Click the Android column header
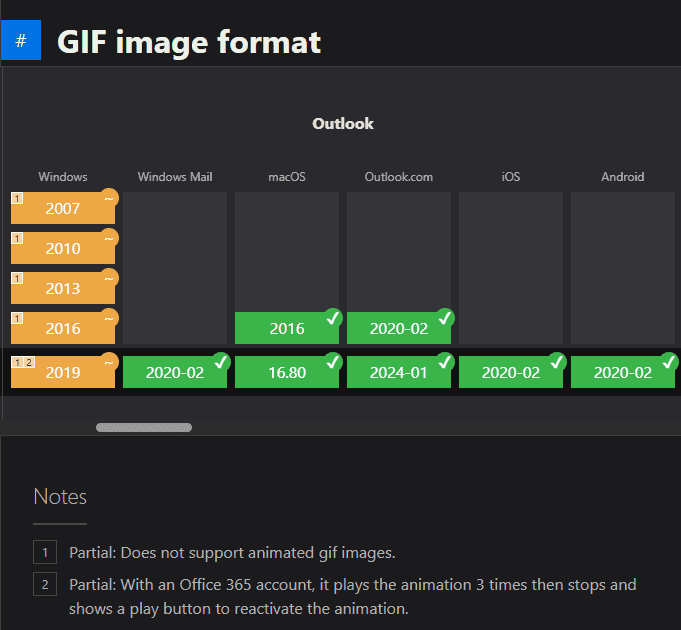The width and height of the screenshot is (681, 630). coord(623,177)
